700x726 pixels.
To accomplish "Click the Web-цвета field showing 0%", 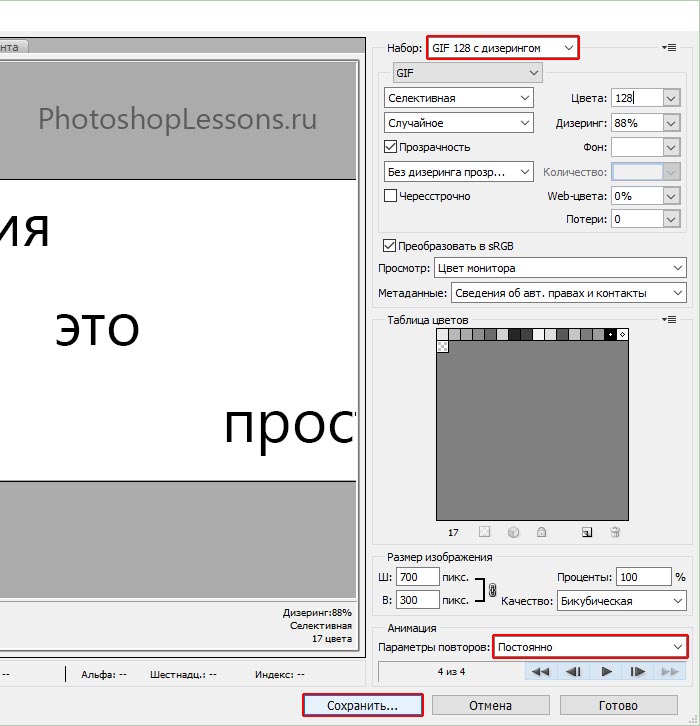I will (x=637, y=196).
